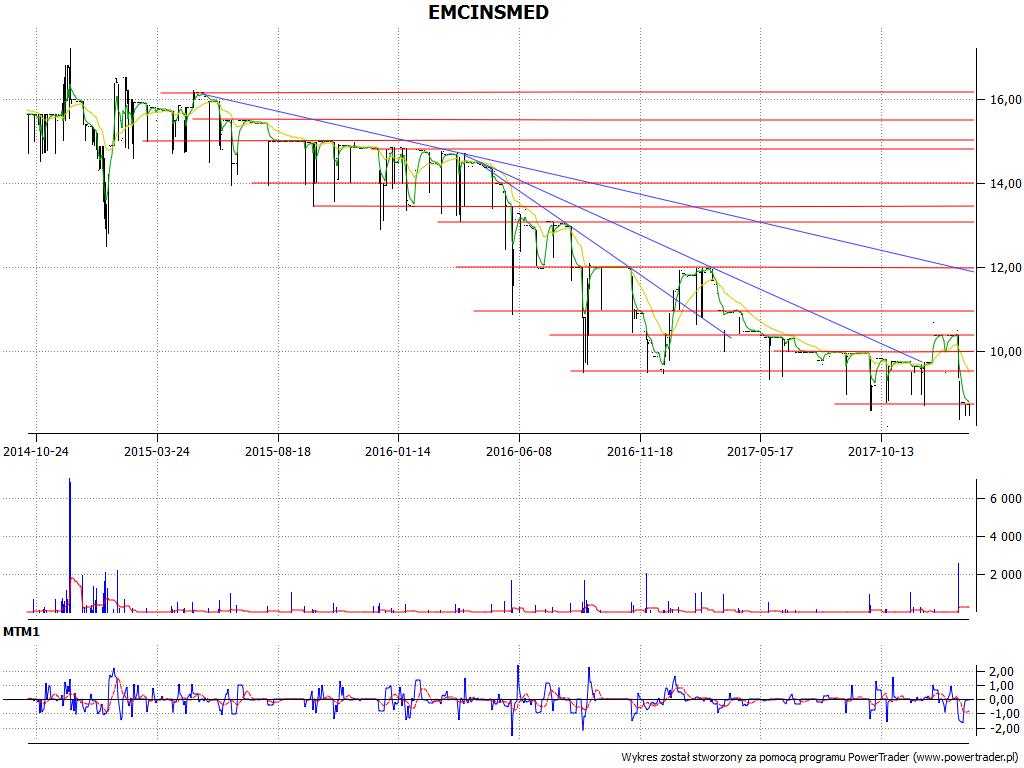Click the 2,00 momentum axis label

[1003, 672]
